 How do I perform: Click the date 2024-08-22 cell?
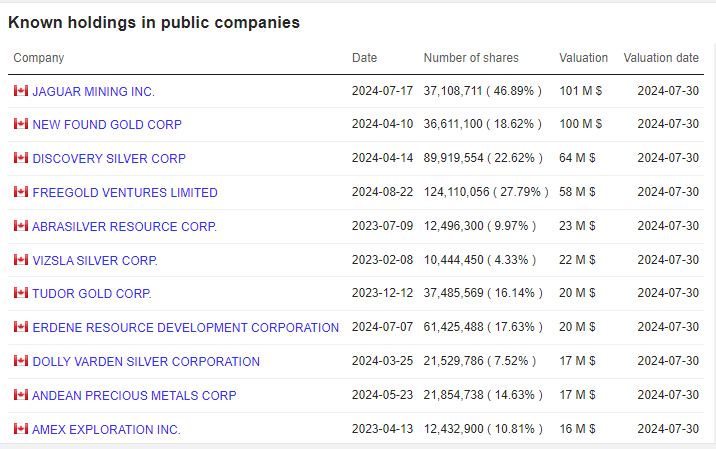tap(382, 192)
